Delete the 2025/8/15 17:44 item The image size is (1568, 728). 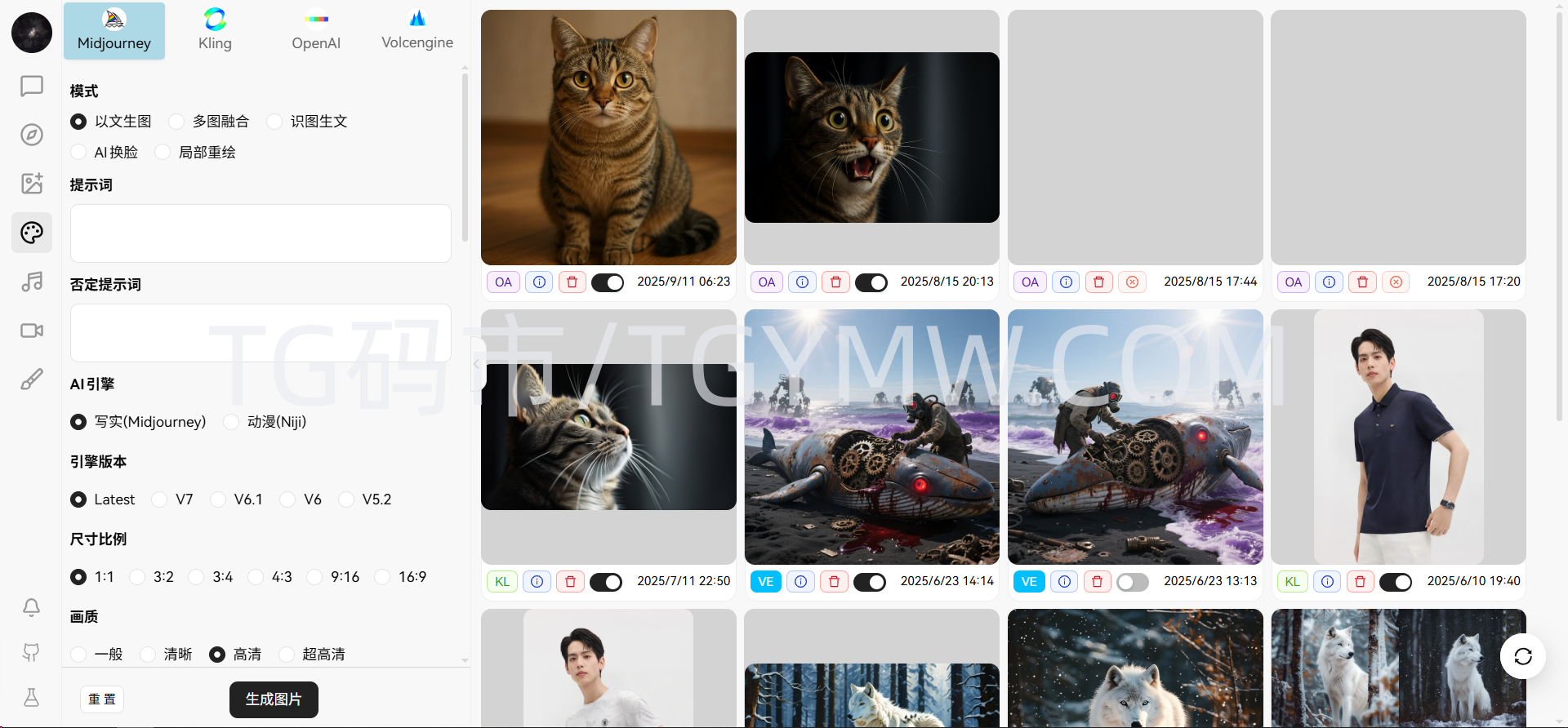(x=1098, y=282)
